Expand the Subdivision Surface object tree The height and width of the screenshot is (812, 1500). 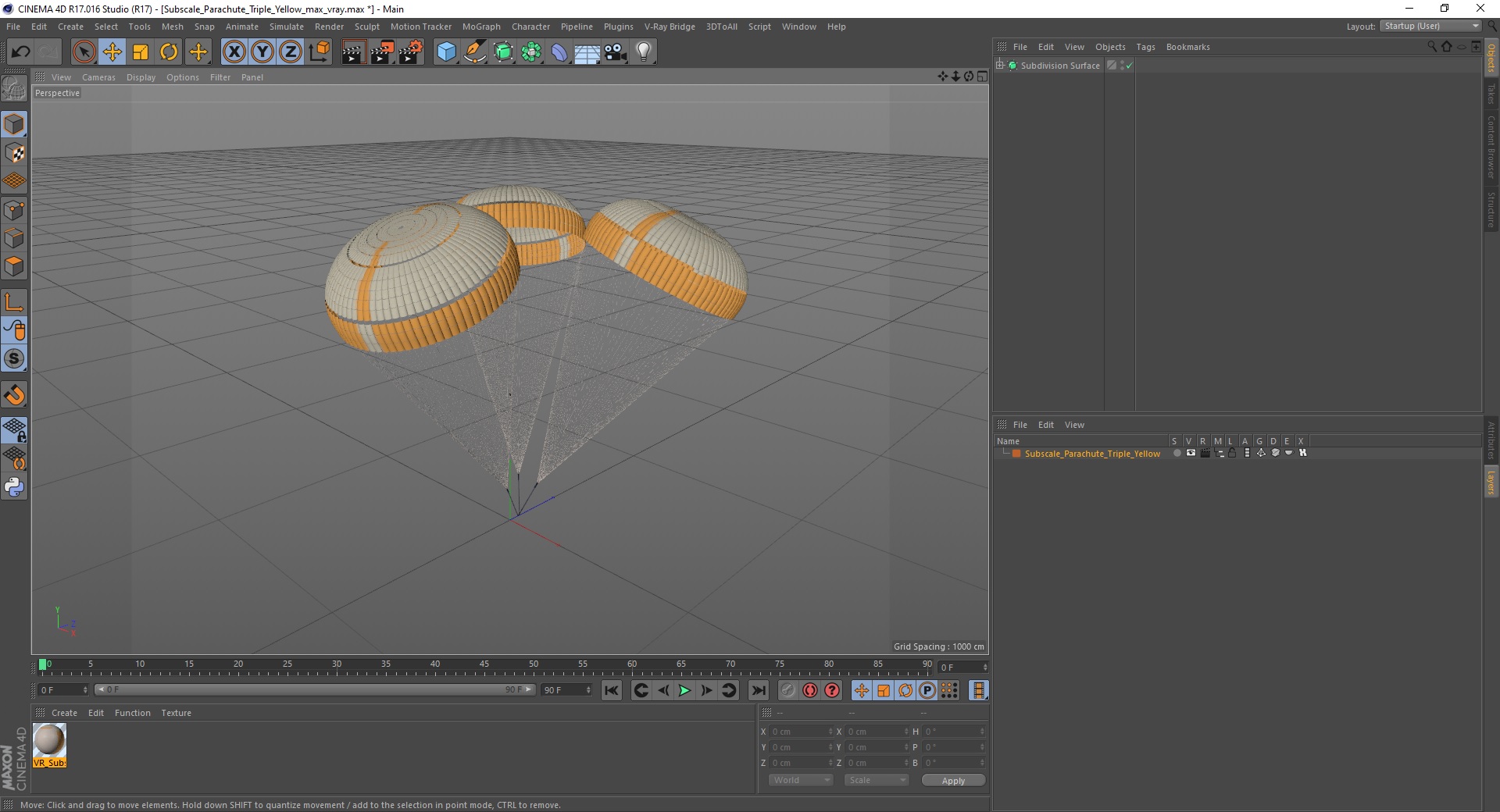(1000, 66)
